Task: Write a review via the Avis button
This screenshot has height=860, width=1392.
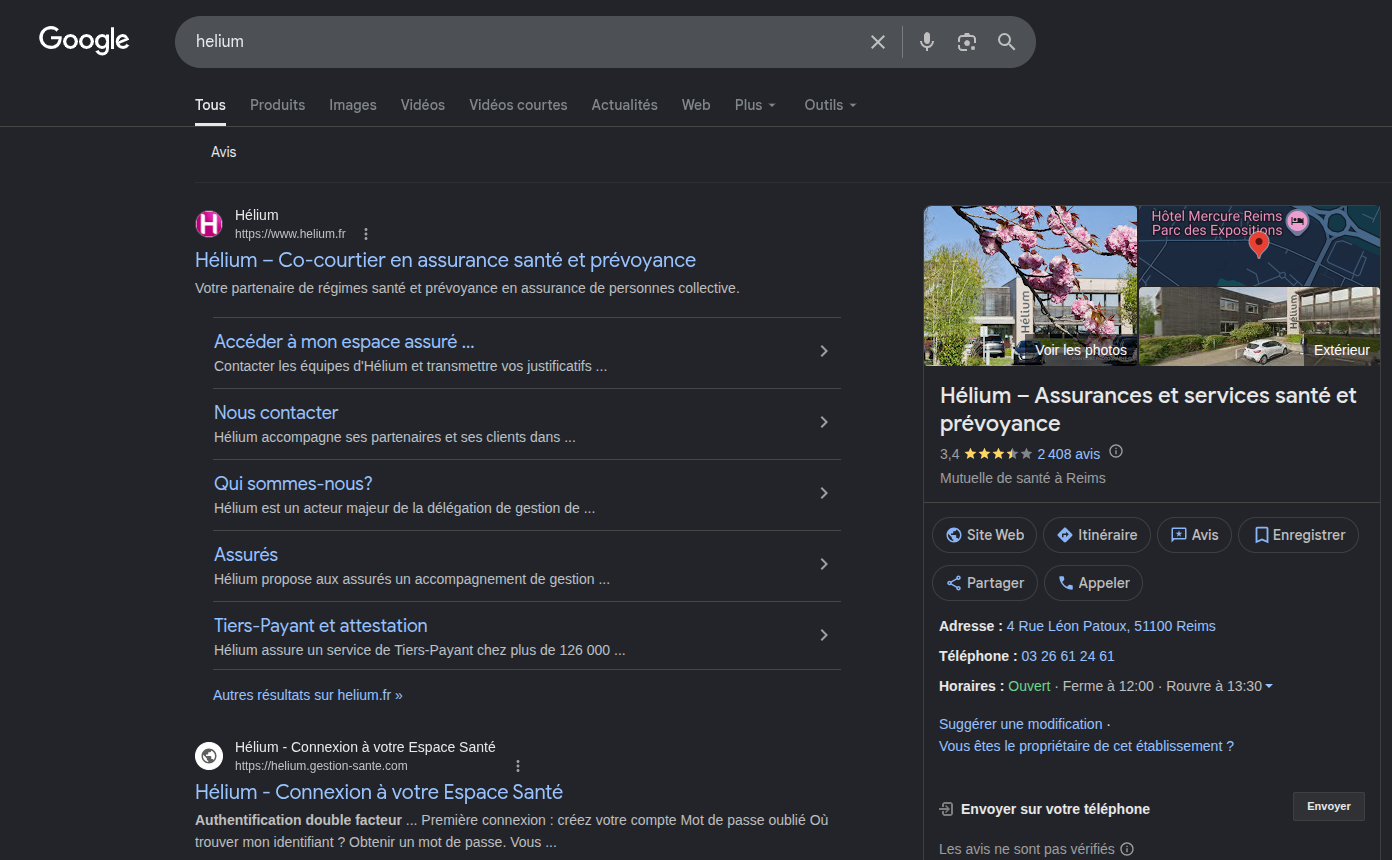Action: [1194, 535]
